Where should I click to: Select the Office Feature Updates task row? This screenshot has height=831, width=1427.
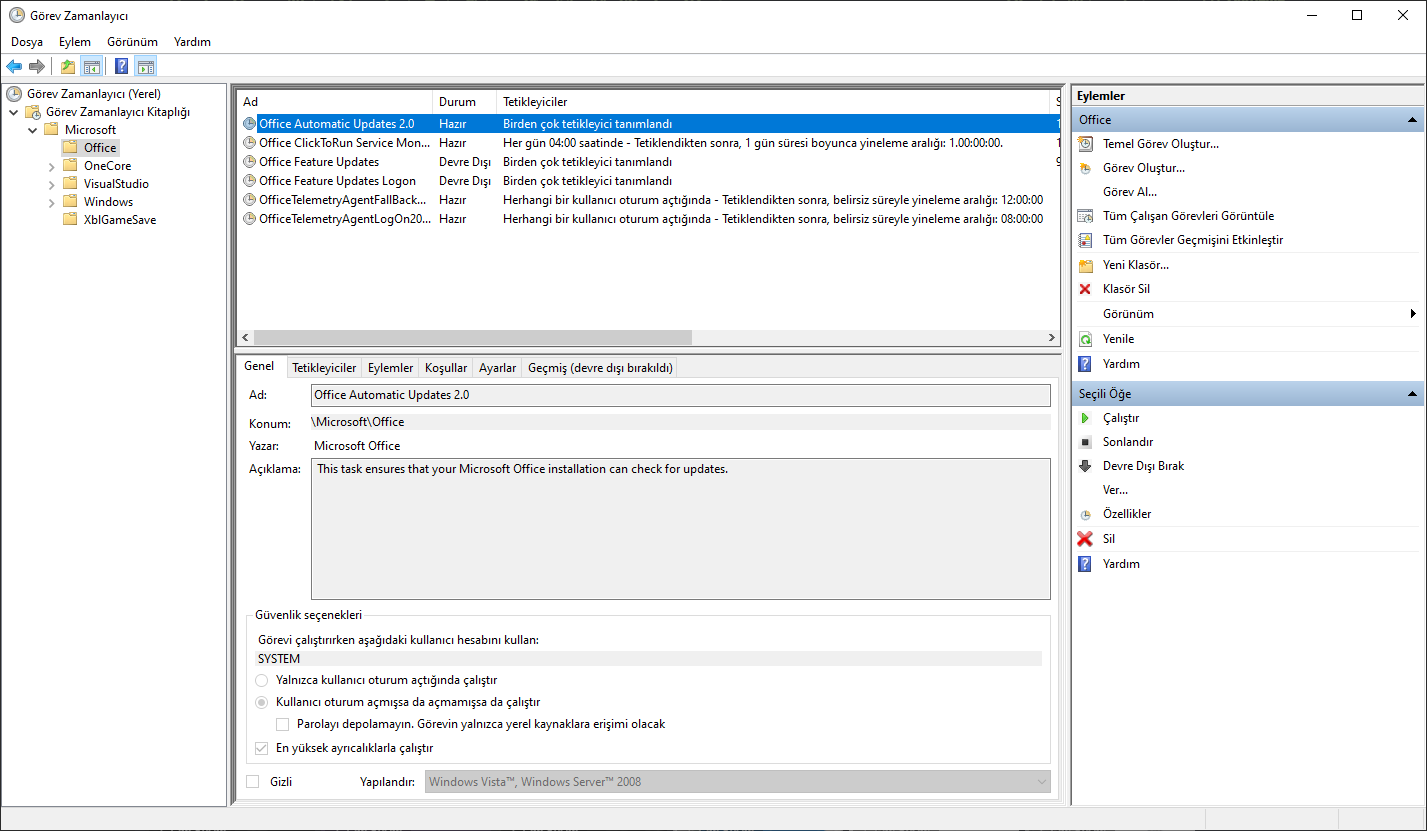(x=649, y=162)
